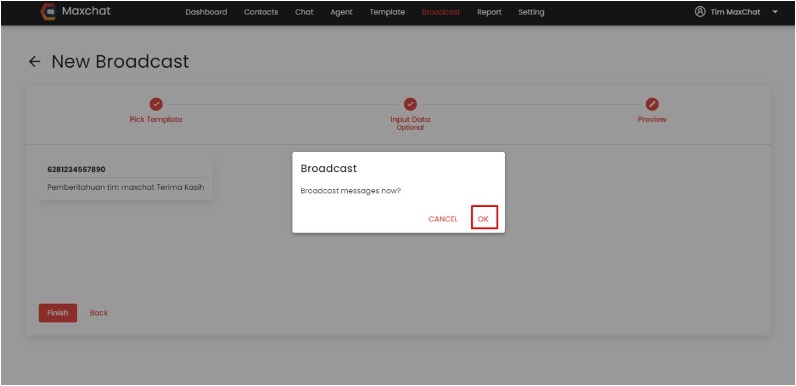Image resolution: width=796 pixels, height=386 pixels.
Task: Click the Maxchat logo icon
Action: pos(48,12)
